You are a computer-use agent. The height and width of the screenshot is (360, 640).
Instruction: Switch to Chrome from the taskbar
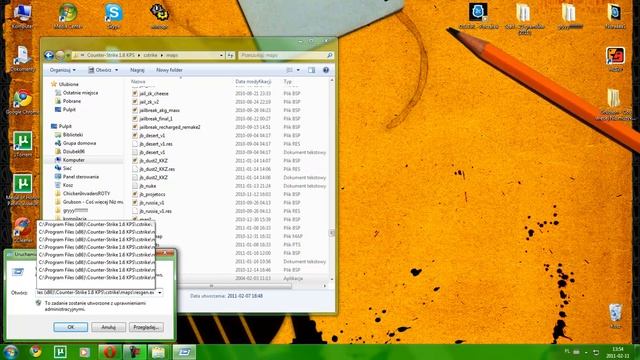click(x=36, y=352)
